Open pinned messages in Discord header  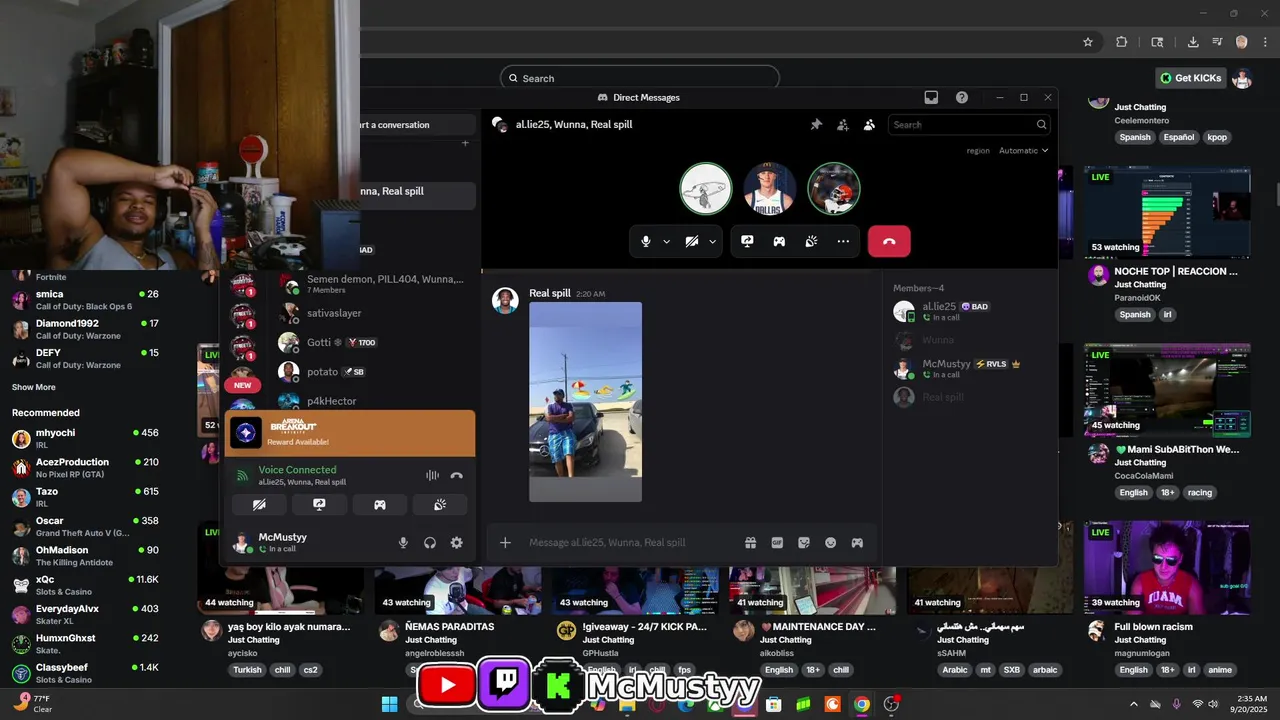pyautogui.click(x=816, y=125)
